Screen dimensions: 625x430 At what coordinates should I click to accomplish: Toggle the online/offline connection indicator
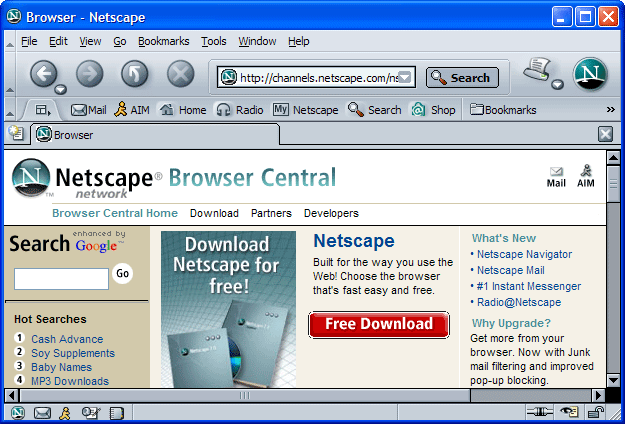[540, 412]
